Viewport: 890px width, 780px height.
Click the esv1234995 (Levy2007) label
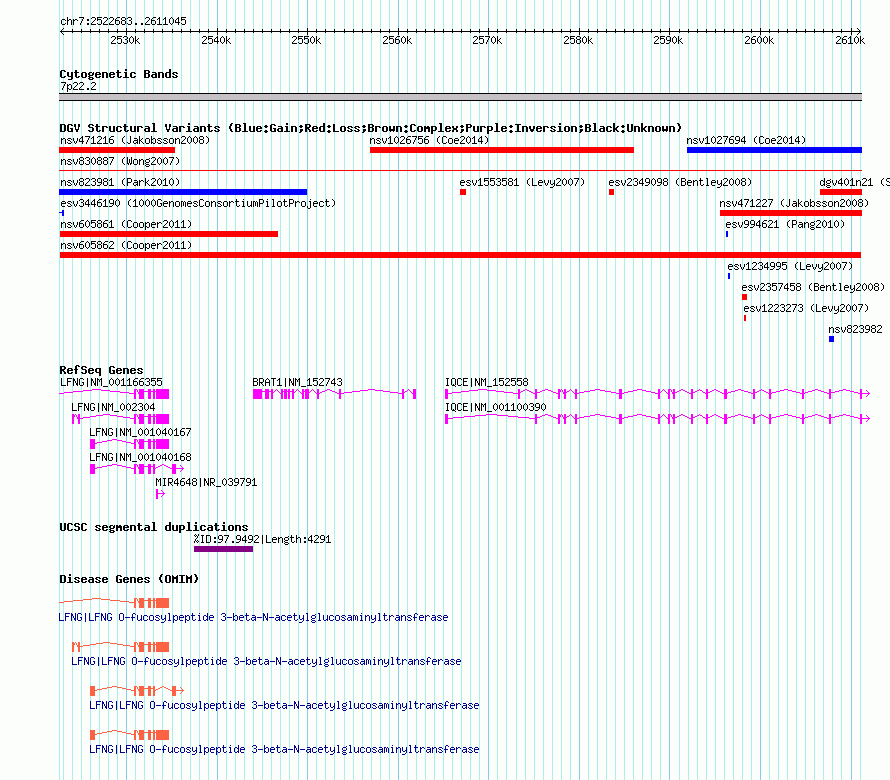pyautogui.click(x=790, y=266)
